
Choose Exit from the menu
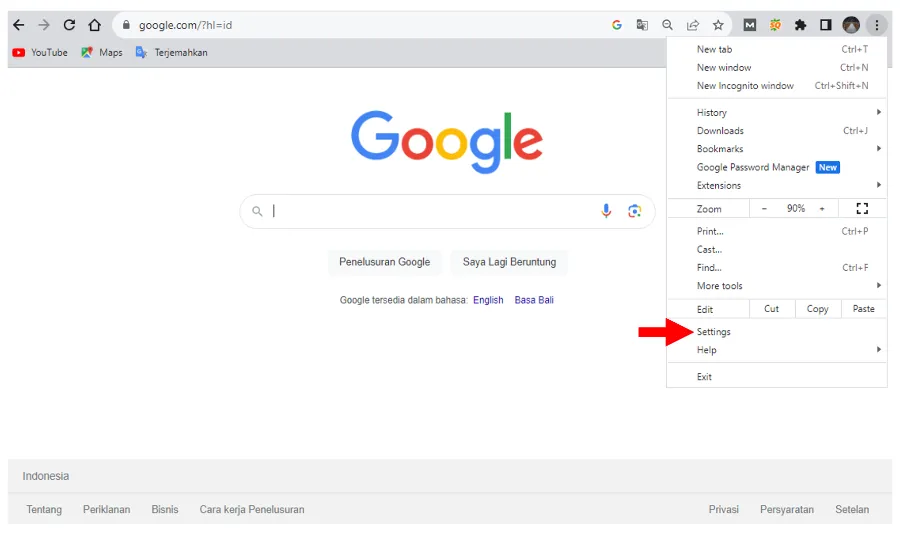point(777,377)
